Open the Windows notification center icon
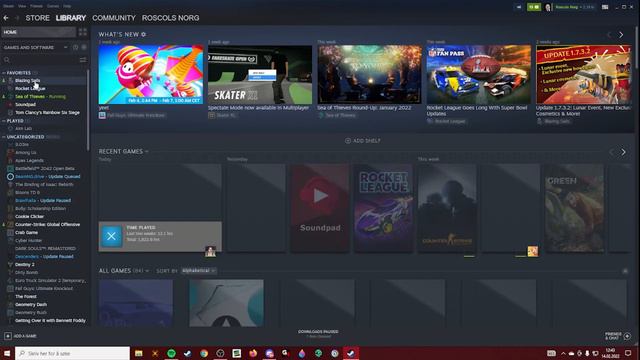This screenshot has height=360, width=640. pos(628,353)
